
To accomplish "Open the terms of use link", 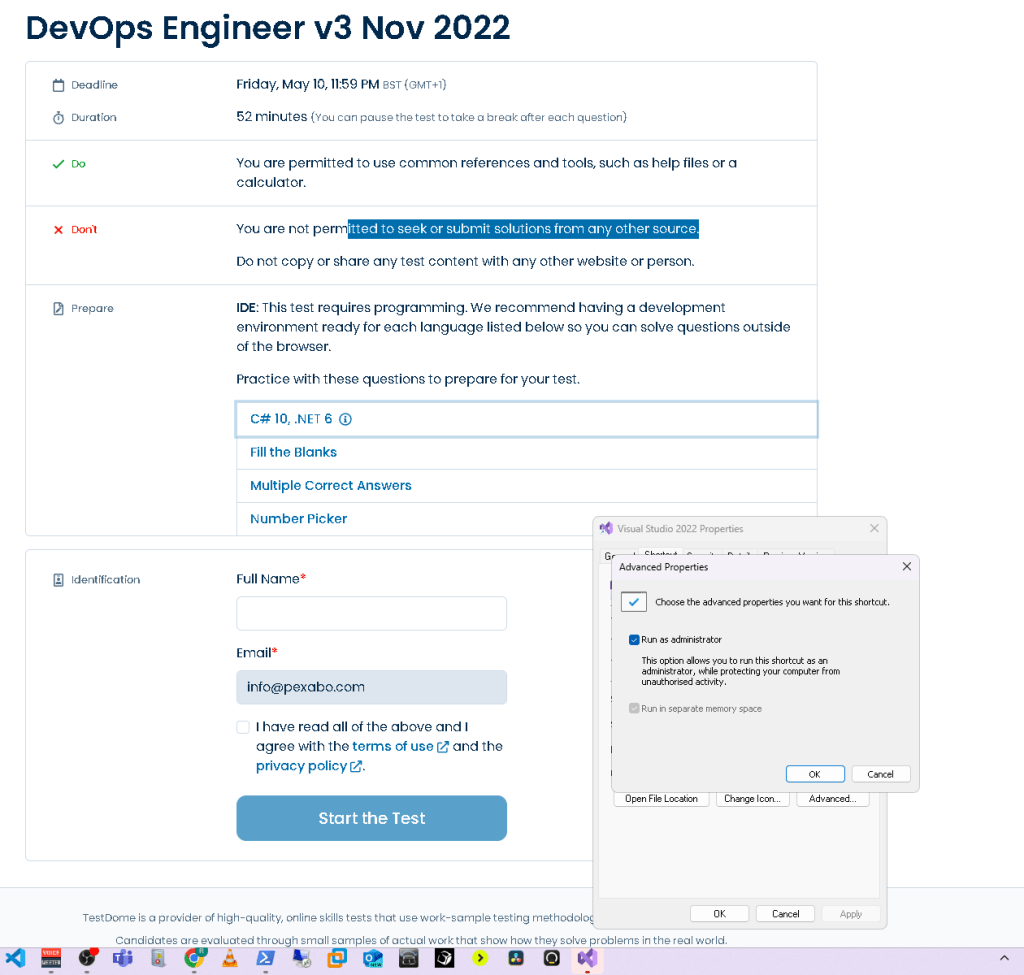I will point(392,746).
